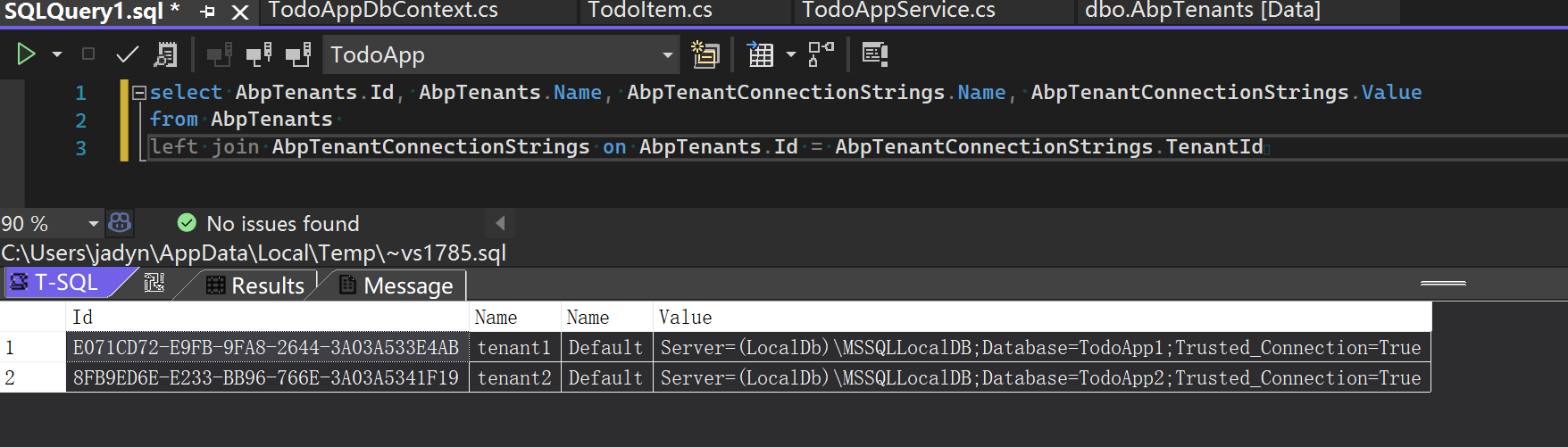Viewport: 1568px width, 447px height.
Task: Click line number 3 in editor
Action: pos(81,148)
